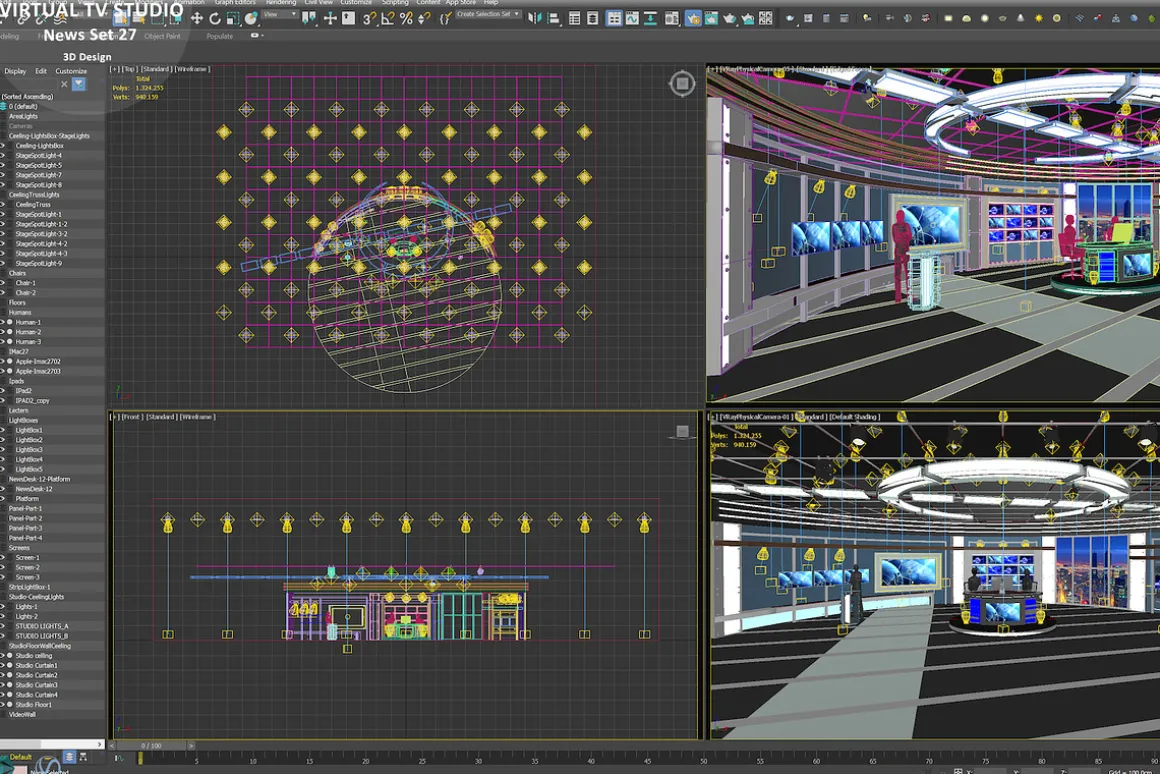This screenshot has width=1160, height=774.
Task: Click the Align tool icon
Action: 553,18
